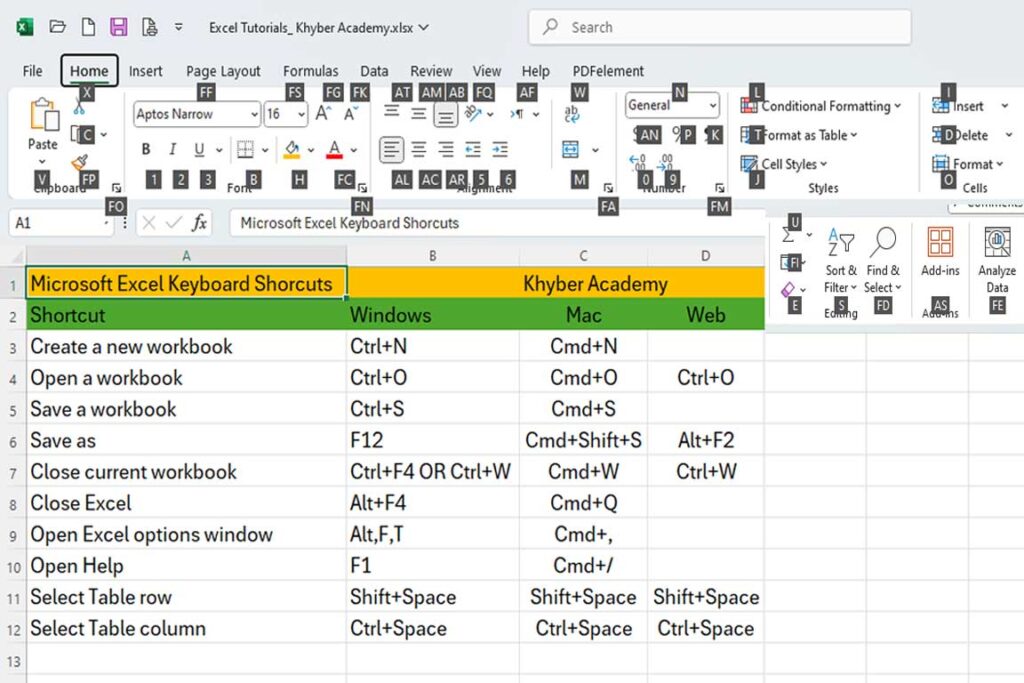Open the Paste options arrow
1024x683 pixels.
point(42,161)
